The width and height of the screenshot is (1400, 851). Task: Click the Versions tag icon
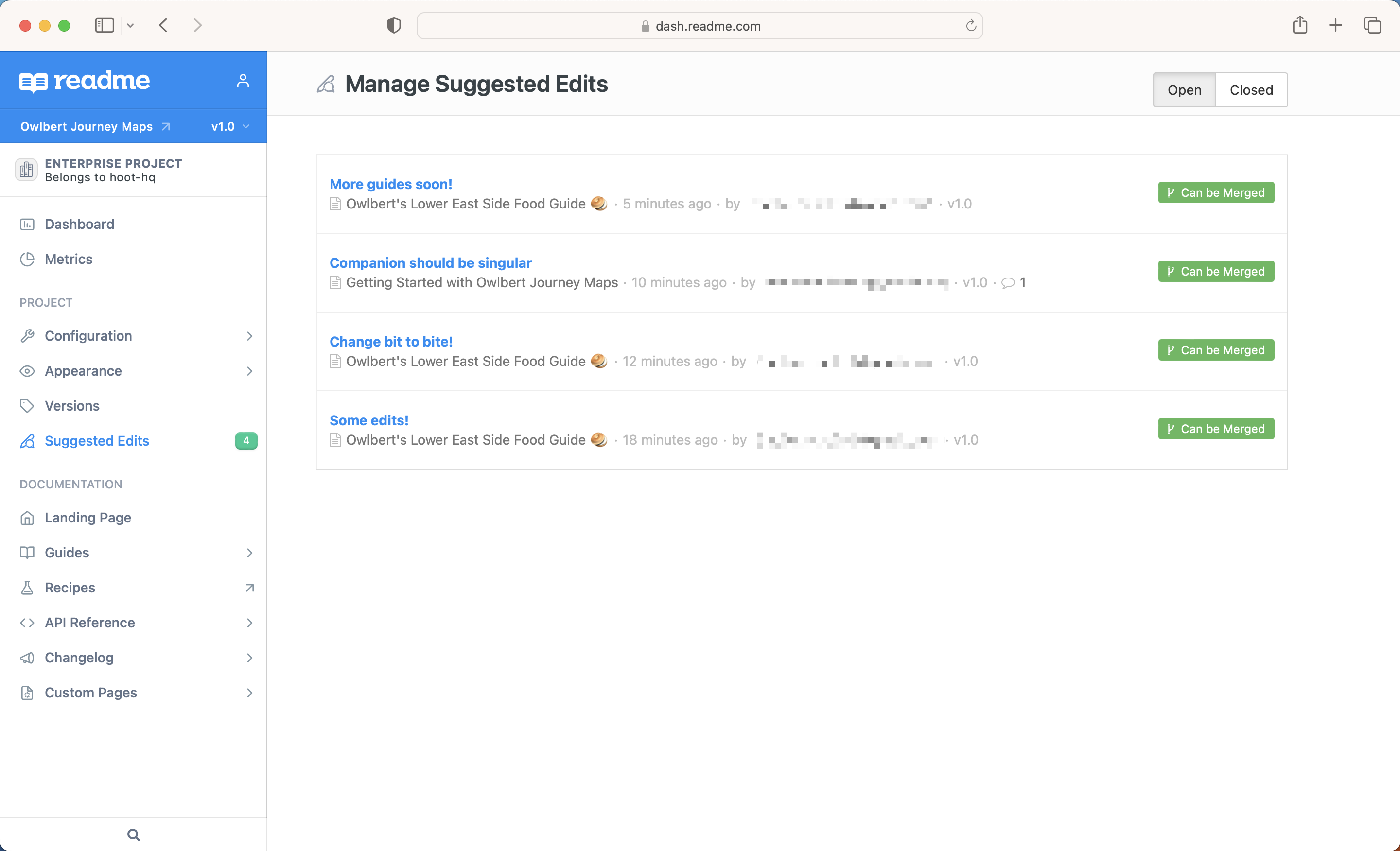point(27,406)
